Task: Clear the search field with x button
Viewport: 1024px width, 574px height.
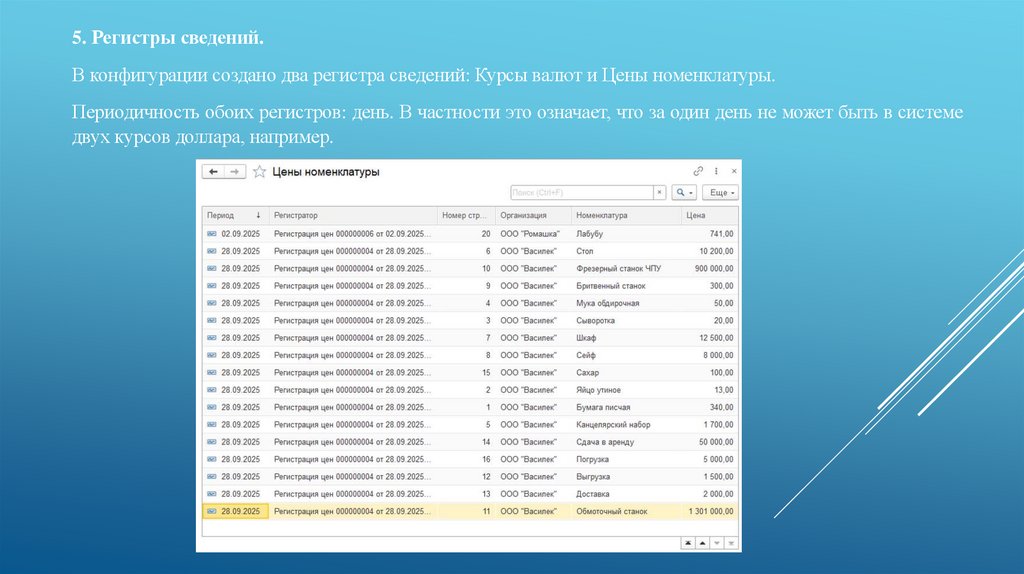Action: click(660, 193)
